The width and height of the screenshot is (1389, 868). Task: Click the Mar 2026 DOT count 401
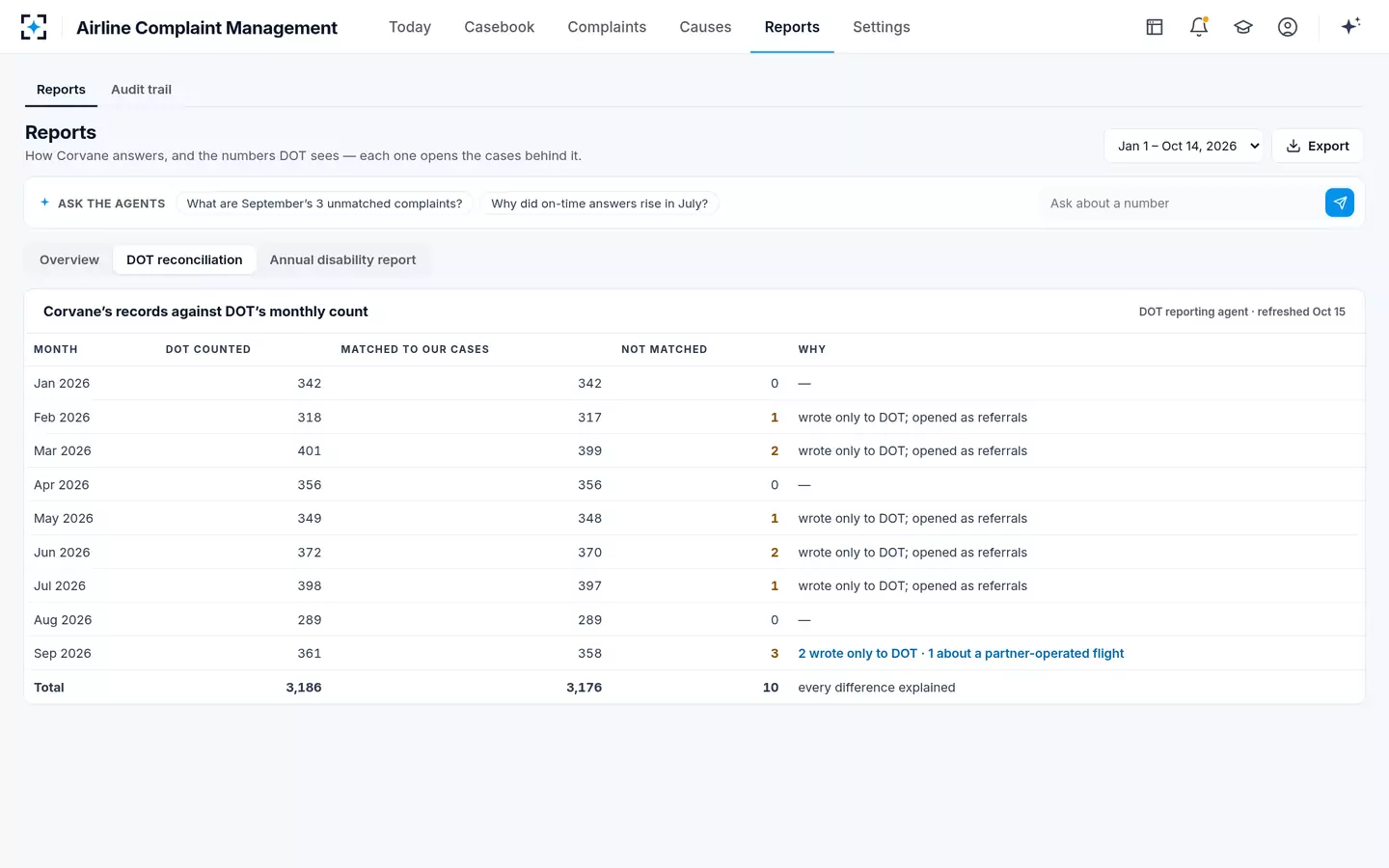310,451
